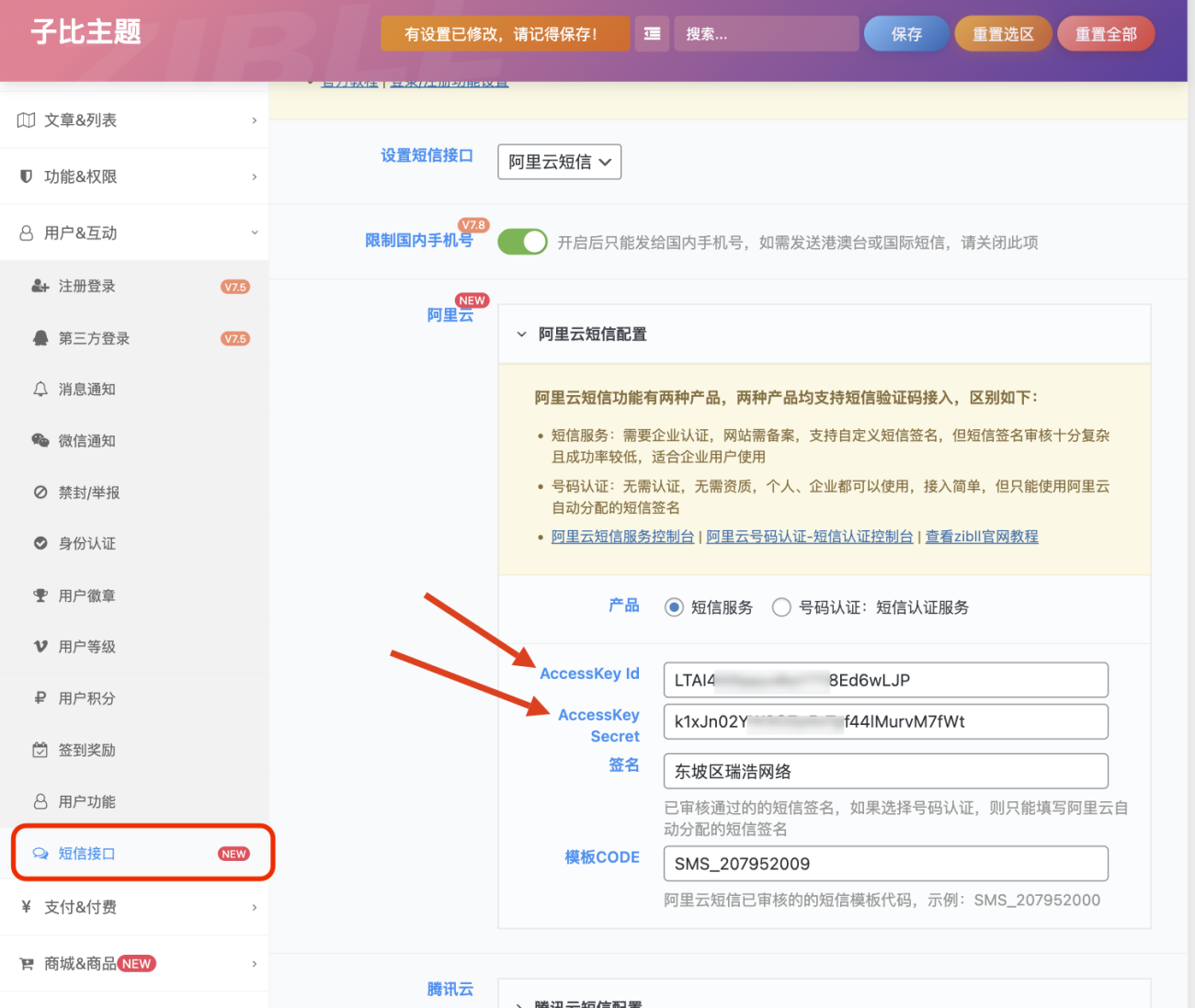Click the shopping cart icon next to 商城&商品
Viewport: 1195px width, 1008px height.
point(27,963)
